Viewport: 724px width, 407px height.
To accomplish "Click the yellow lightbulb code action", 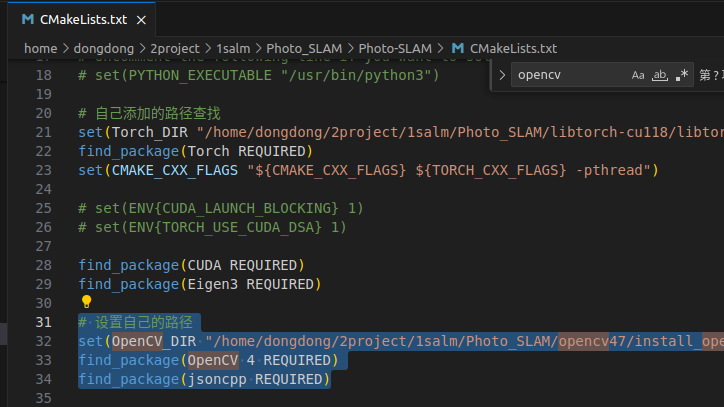I will (86, 302).
